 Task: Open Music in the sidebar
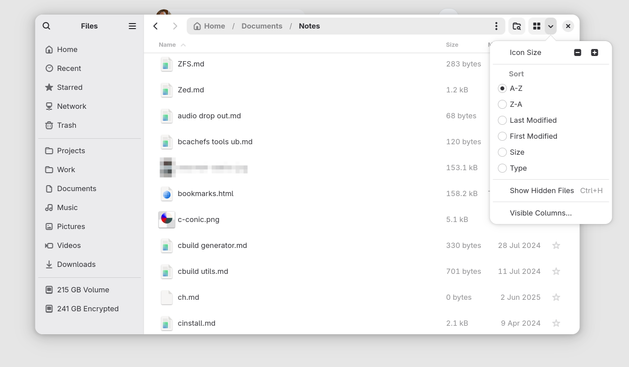89,207
